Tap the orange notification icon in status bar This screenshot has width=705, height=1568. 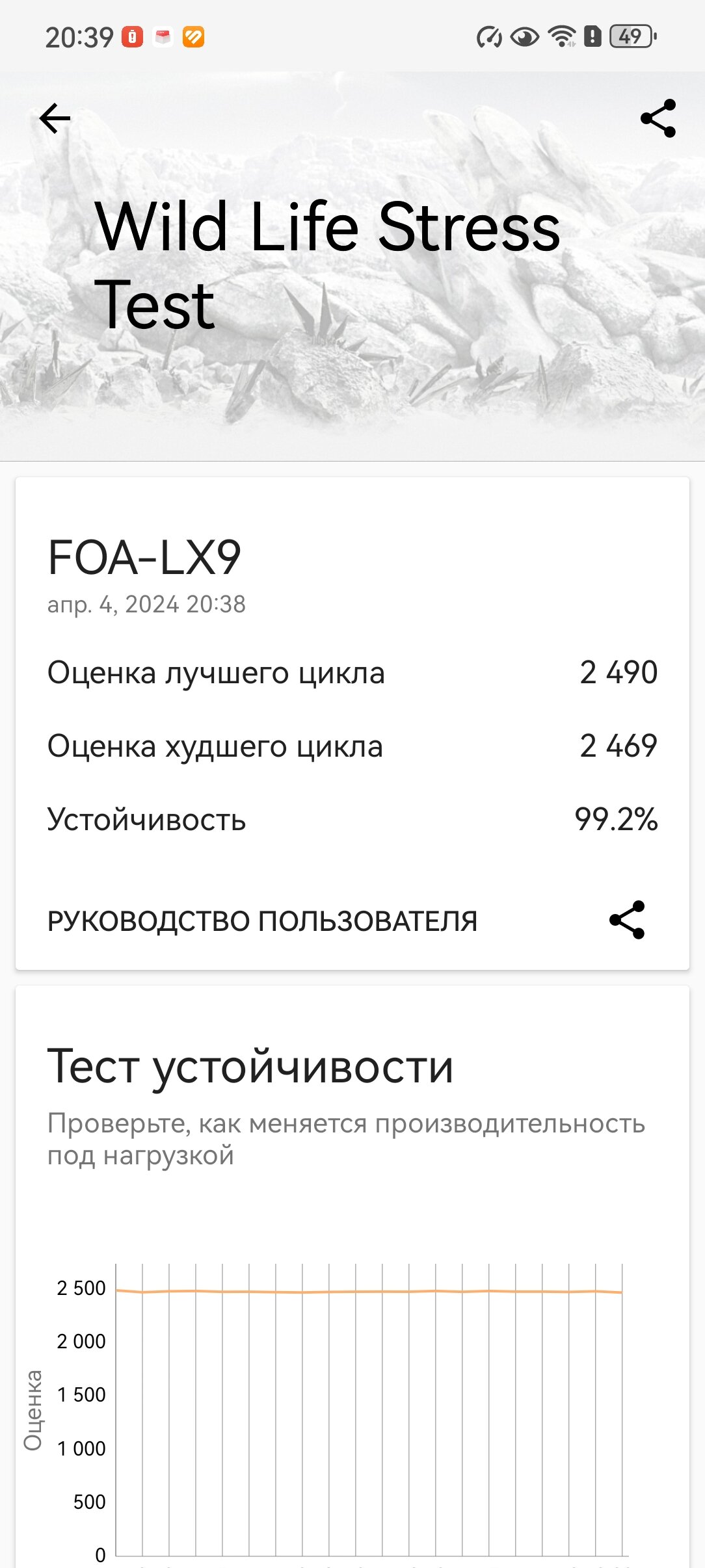tap(193, 37)
